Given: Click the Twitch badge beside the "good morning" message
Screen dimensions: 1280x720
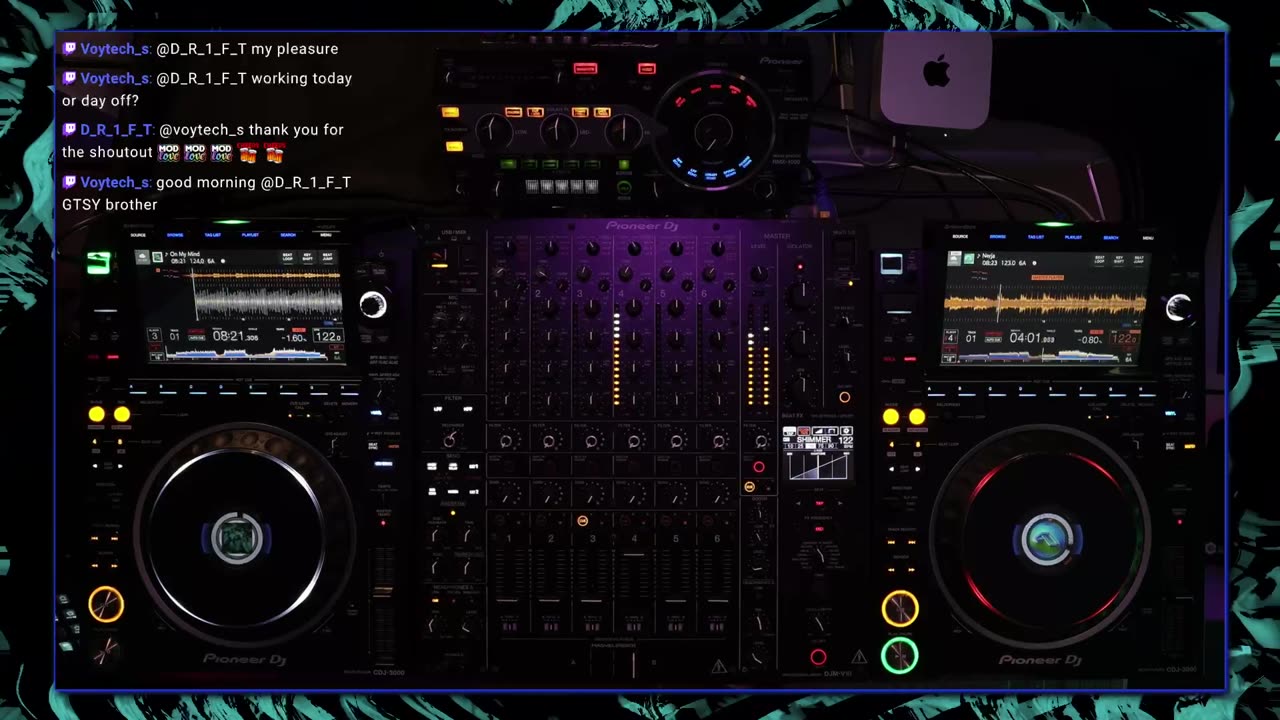Looking at the screenshot, I should [69, 182].
